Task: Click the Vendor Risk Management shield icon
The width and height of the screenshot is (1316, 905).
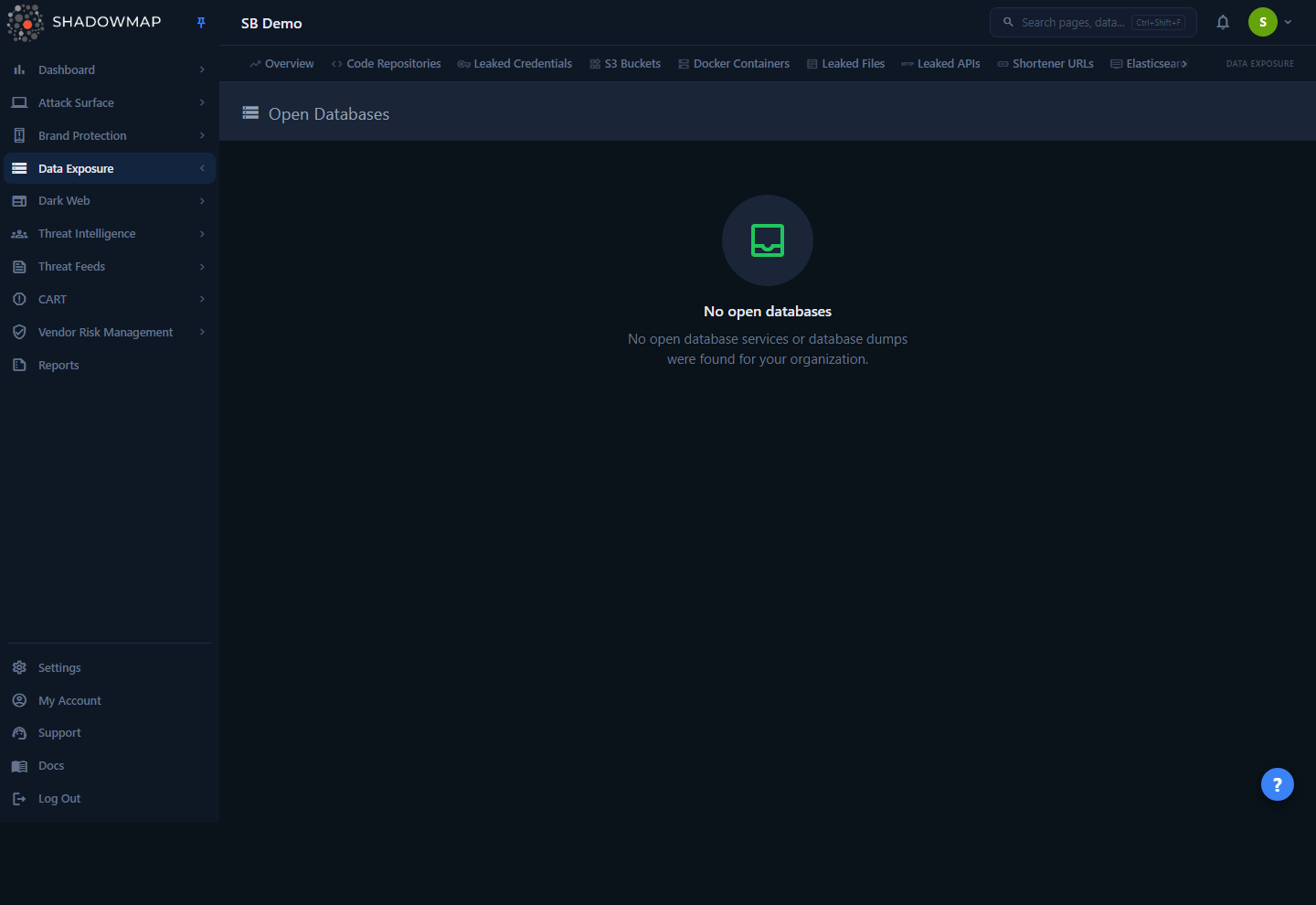Action: point(19,332)
